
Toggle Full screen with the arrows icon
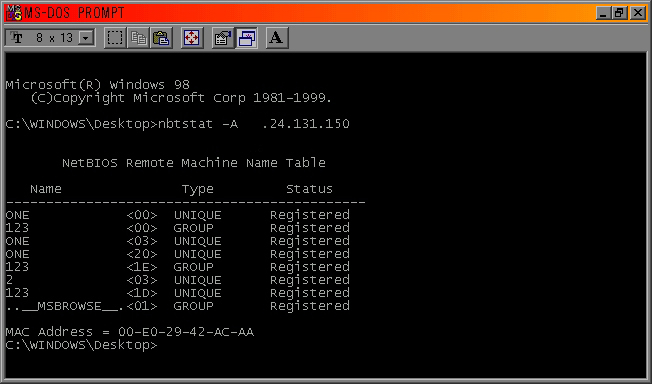tap(192, 38)
